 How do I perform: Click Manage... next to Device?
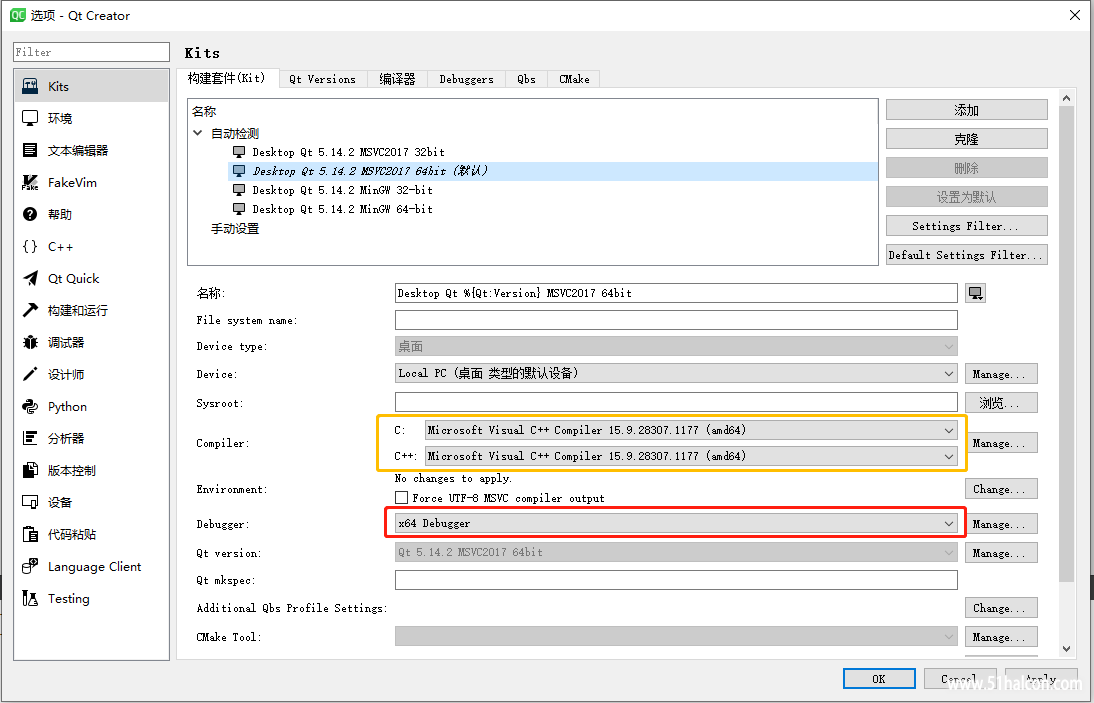pos(1001,374)
